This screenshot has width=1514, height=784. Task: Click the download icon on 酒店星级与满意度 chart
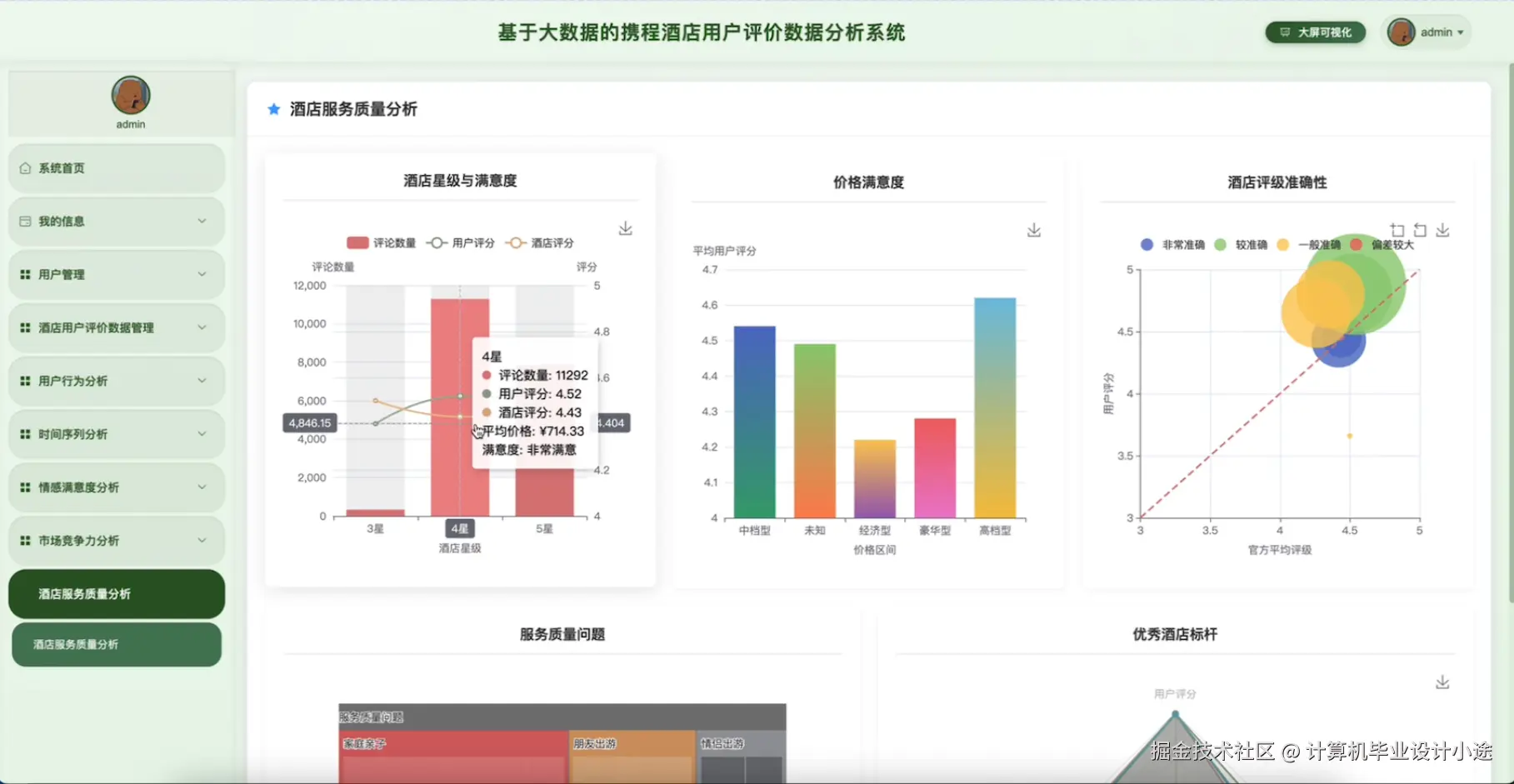(x=625, y=227)
